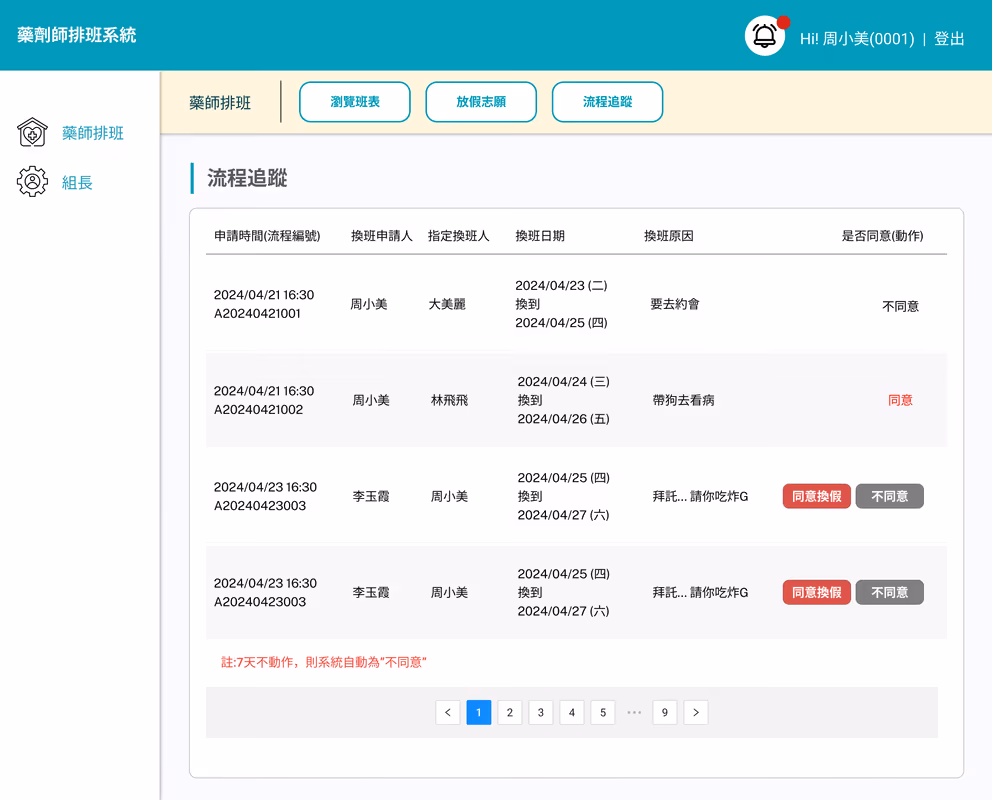Click the 是否同意(動作) column header

coord(883,236)
